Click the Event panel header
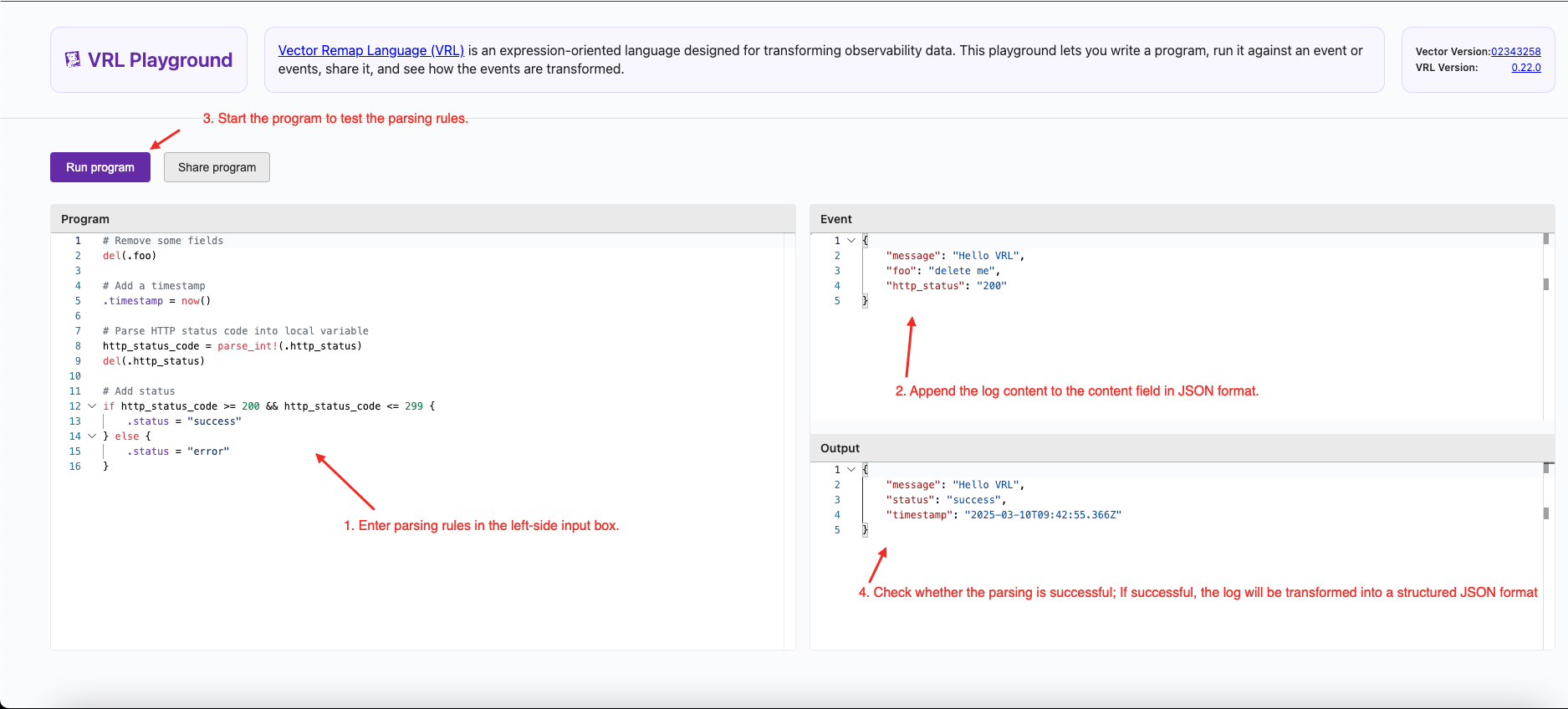1568x709 pixels. coord(1182,219)
